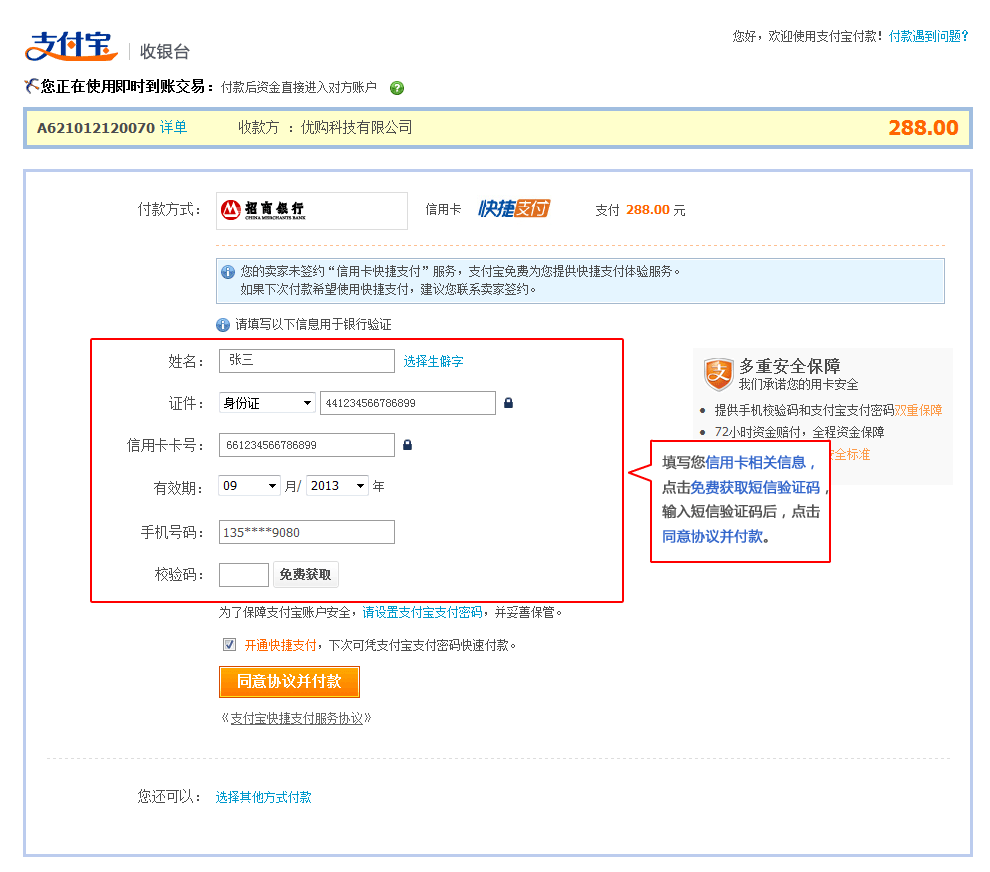The image size is (990, 872).
Task: Click the 校验码 input field
Action: 244,575
